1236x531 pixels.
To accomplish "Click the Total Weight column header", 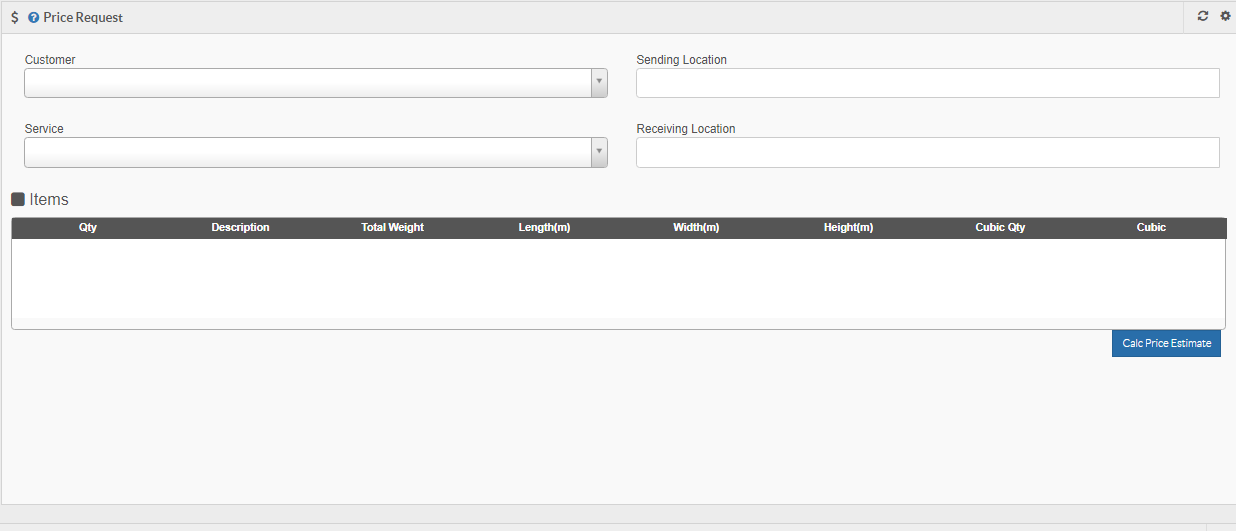I will coord(392,228).
